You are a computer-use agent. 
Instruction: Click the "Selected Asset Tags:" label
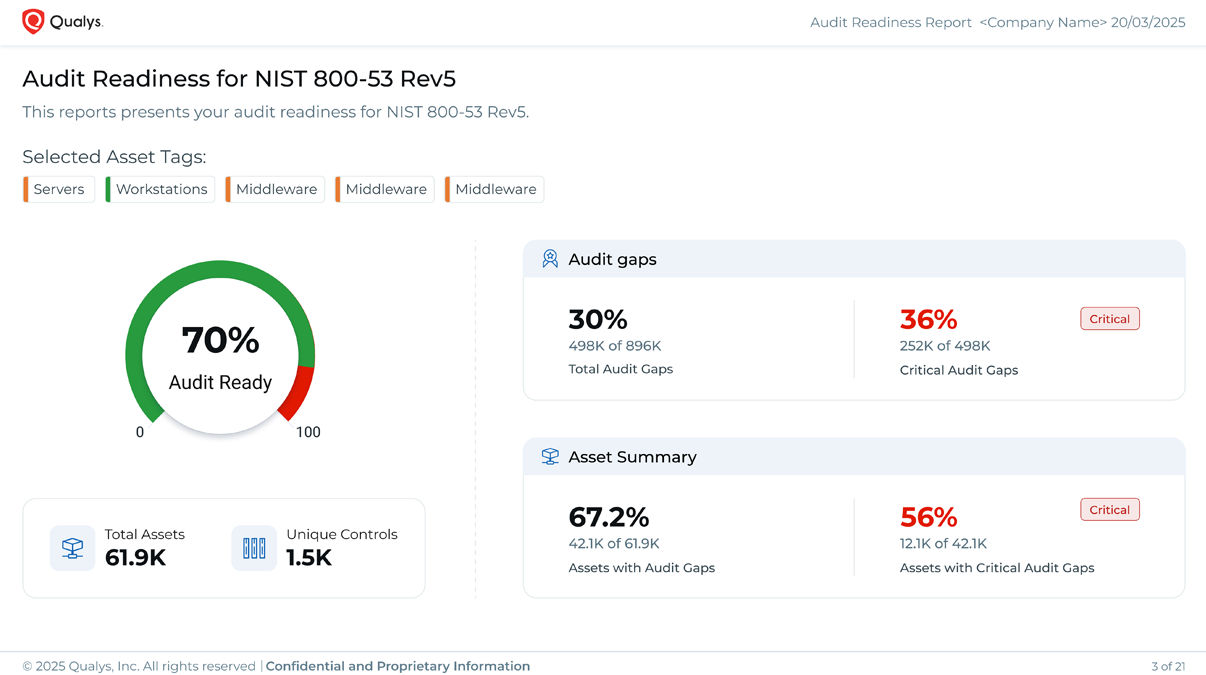click(114, 157)
